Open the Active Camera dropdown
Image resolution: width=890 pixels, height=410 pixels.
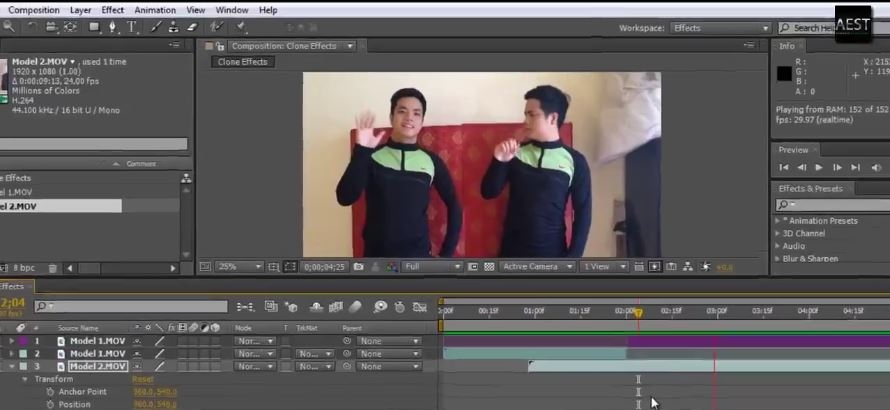pyautogui.click(x=537, y=266)
